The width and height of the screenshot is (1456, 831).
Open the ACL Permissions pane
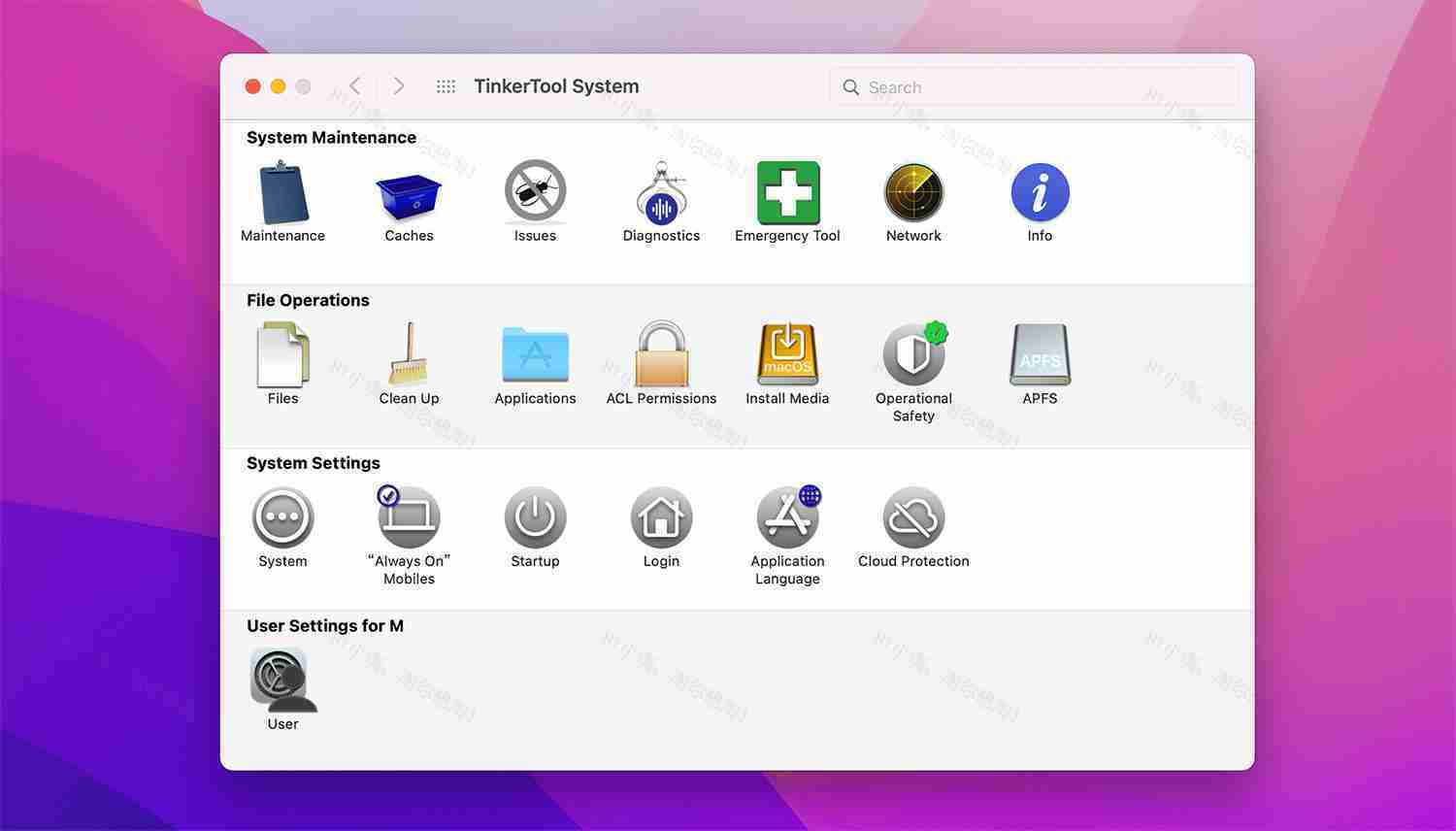point(661,355)
